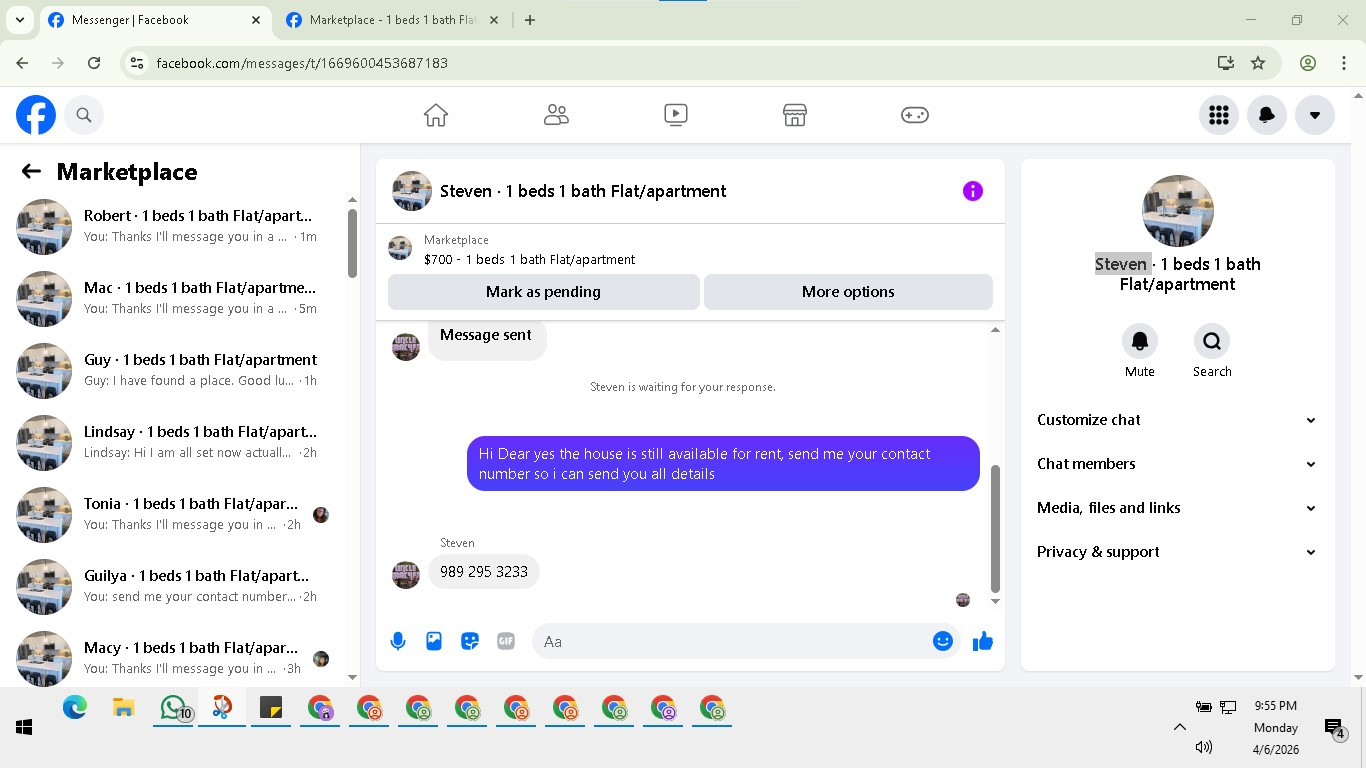Open the Facebook account dropdown arrow
This screenshot has height=768, width=1366.
(1315, 115)
